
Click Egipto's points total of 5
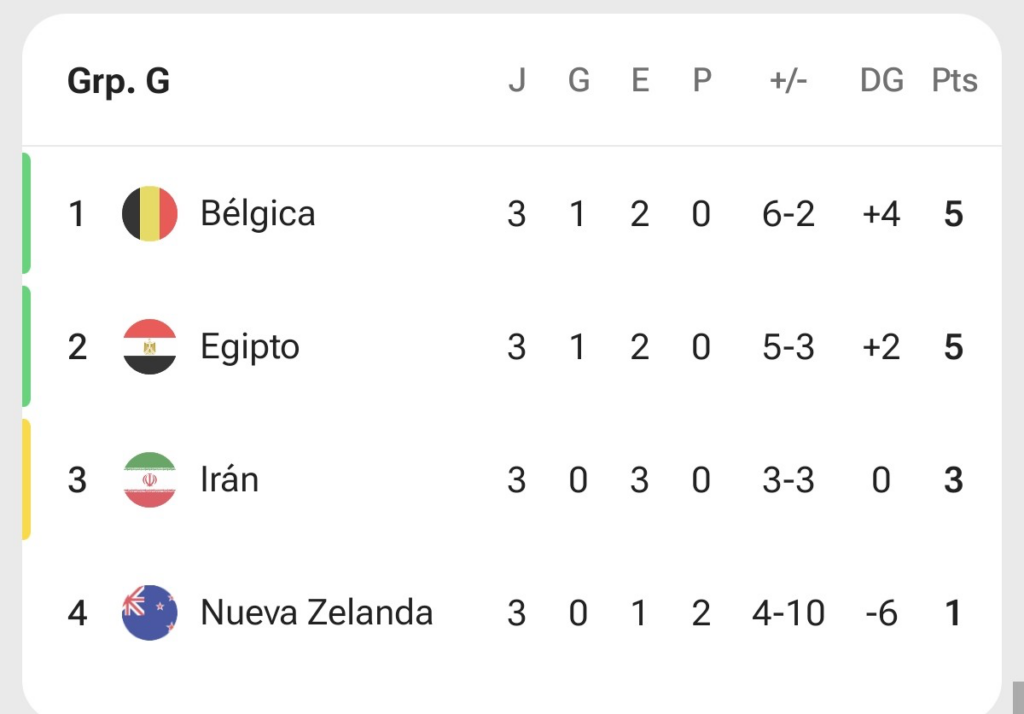pyautogui.click(x=953, y=347)
